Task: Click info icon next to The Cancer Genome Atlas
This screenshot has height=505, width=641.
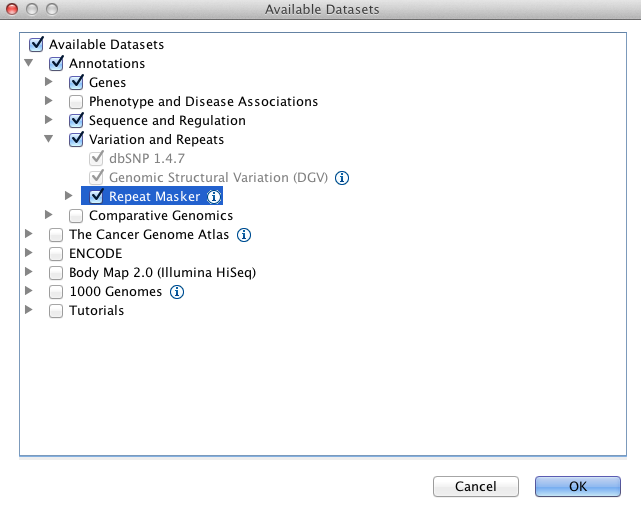Action: tap(244, 235)
